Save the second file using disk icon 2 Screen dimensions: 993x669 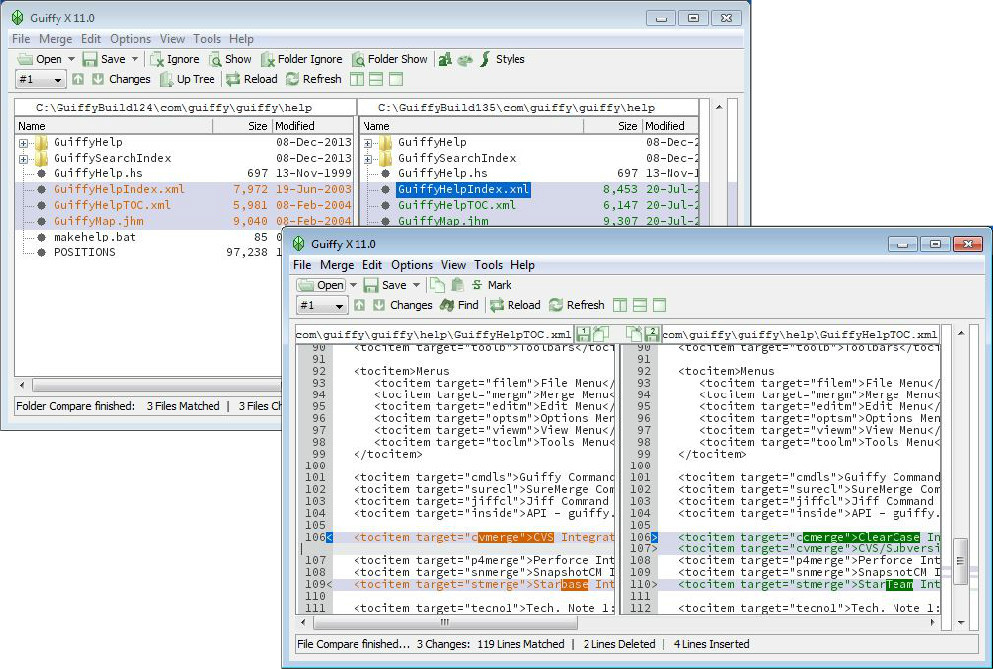652,334
